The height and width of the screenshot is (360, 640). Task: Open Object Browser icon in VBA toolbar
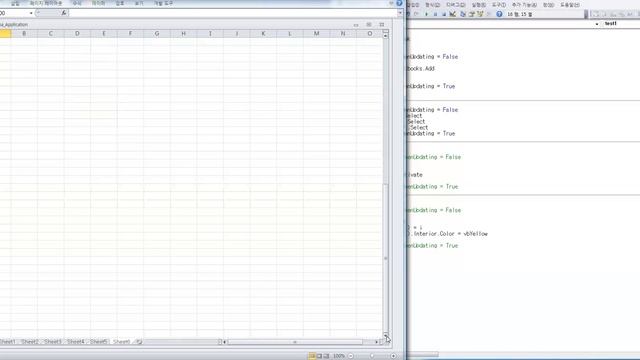(x=480, y=14)
